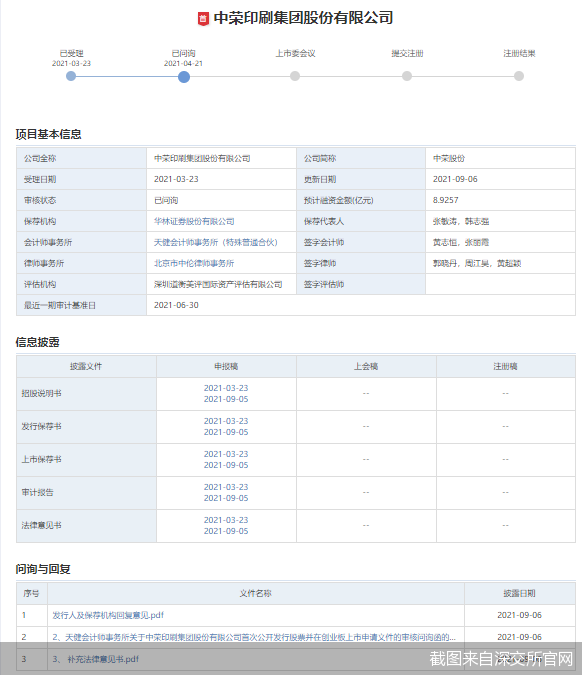The width and height of the screenshot is (582, 675).
Task: Open the second inquiry reply from 天健会计师事务所
Action: [x=254, y=637]
